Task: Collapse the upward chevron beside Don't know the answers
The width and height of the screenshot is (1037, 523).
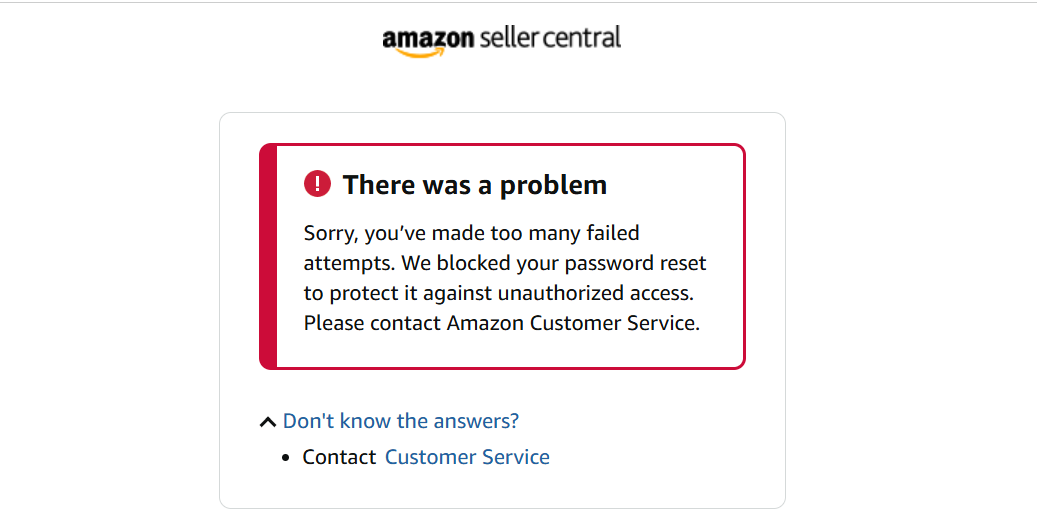Action: pyautogui.click(x=267, y=421)
